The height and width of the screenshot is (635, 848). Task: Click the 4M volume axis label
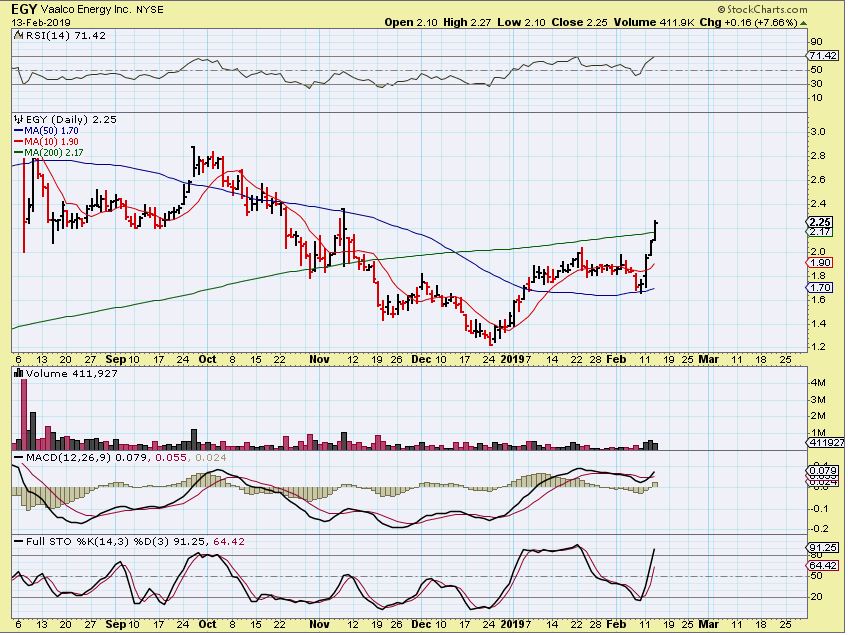click(818, 383)
